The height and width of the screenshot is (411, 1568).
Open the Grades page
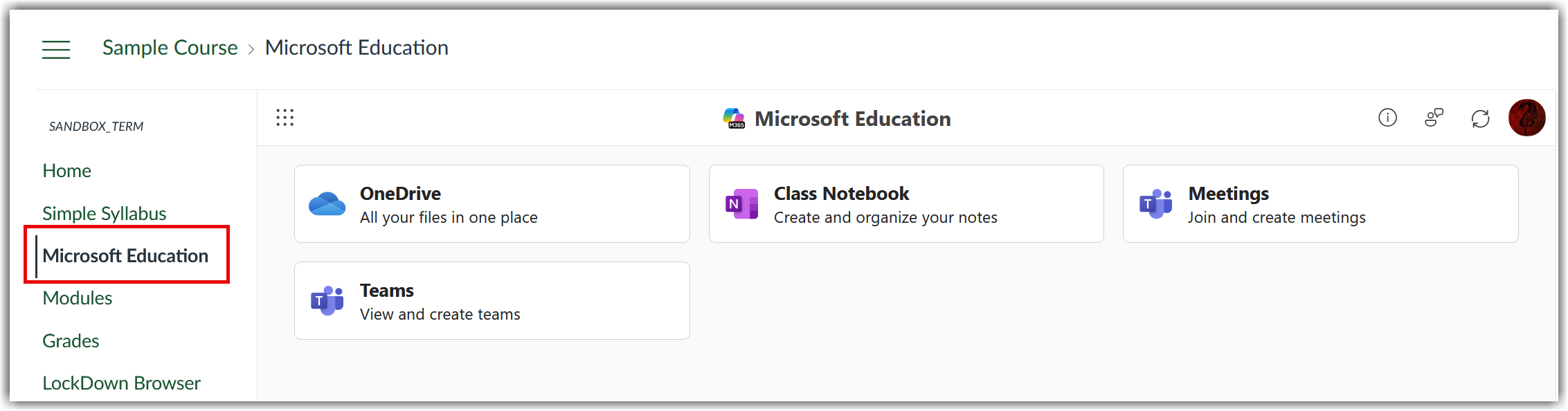(x=71, y=340)
